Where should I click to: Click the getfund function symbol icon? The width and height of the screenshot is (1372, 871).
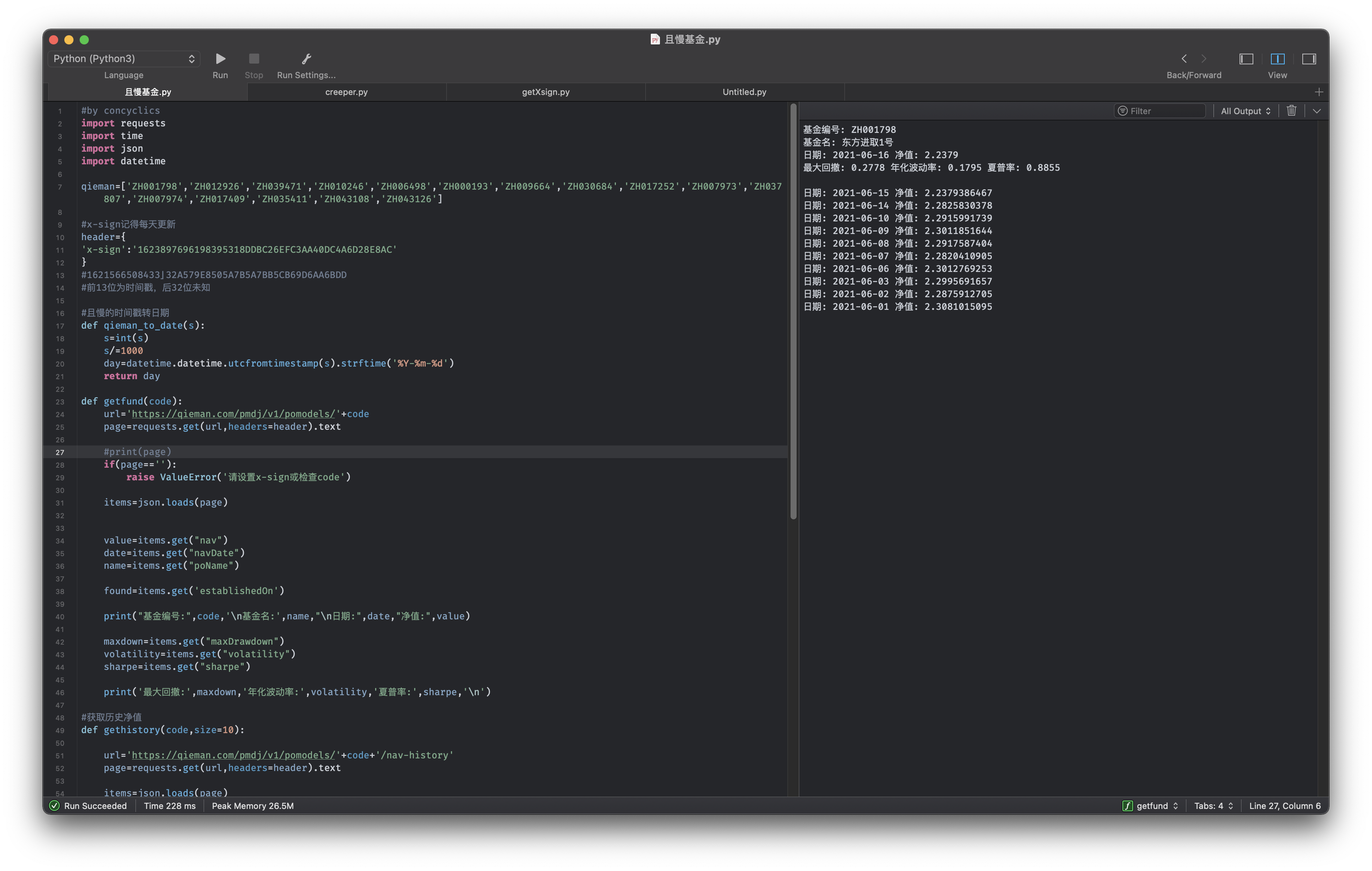(1127, 806)
